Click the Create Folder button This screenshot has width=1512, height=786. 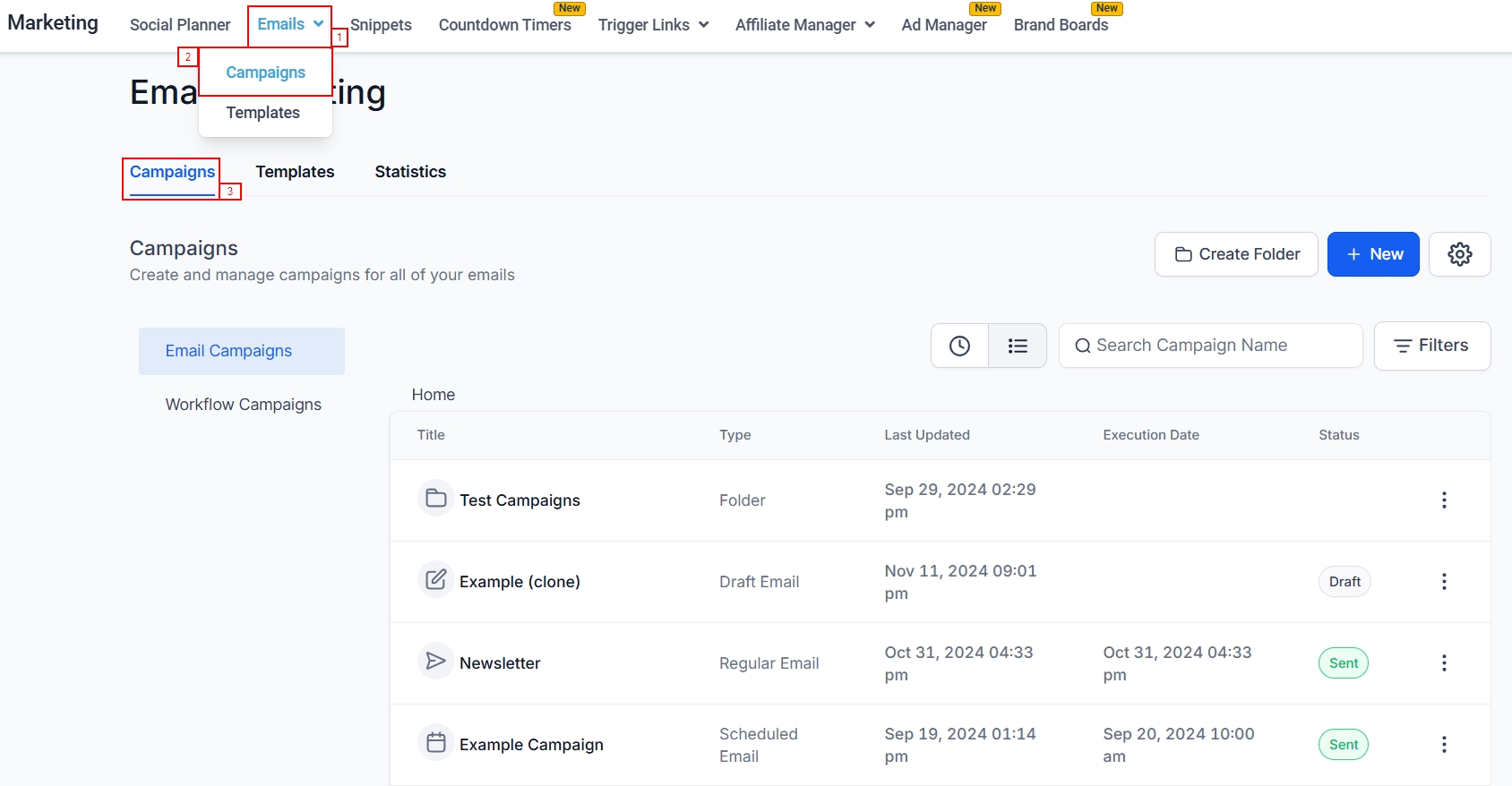point(1236,254)
